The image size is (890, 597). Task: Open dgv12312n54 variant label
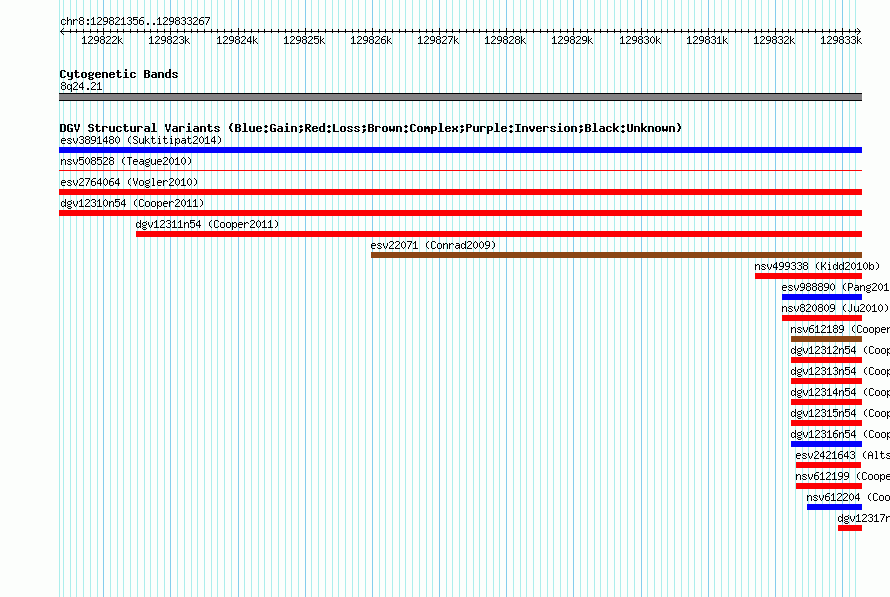coord(840,350)
